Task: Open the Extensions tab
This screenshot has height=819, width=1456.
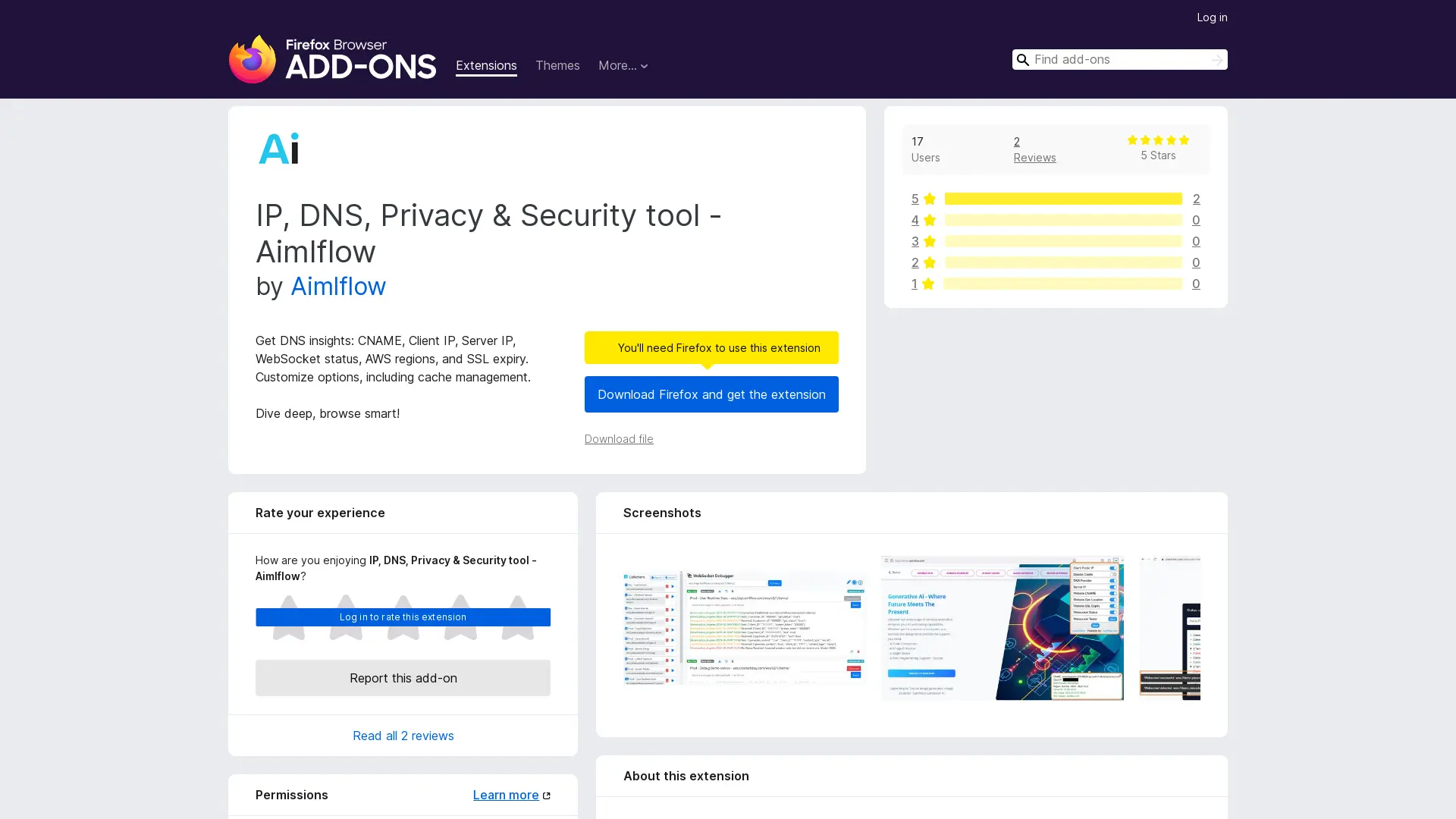Action: (486, 66)
